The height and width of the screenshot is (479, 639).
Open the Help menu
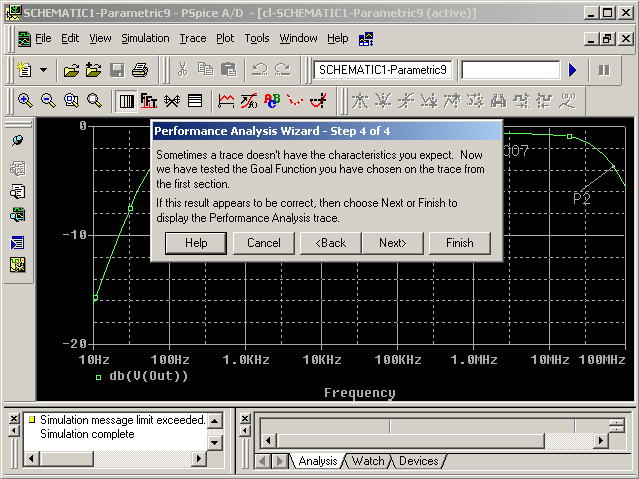[x=337, y=38]
